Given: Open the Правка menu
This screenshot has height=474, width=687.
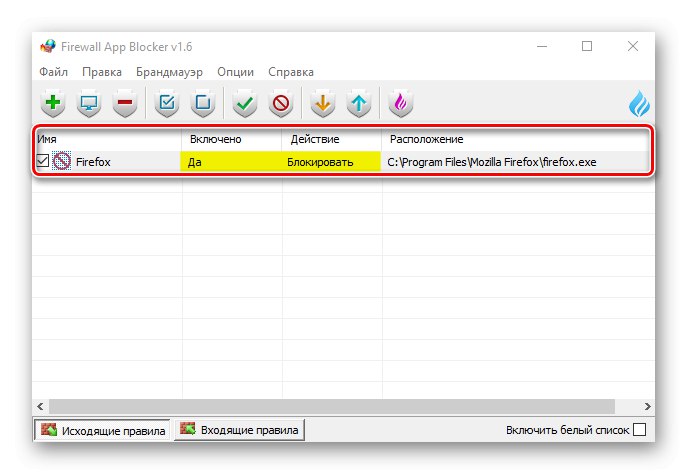Looking at the screenshot, I should [x=102, y=72].
